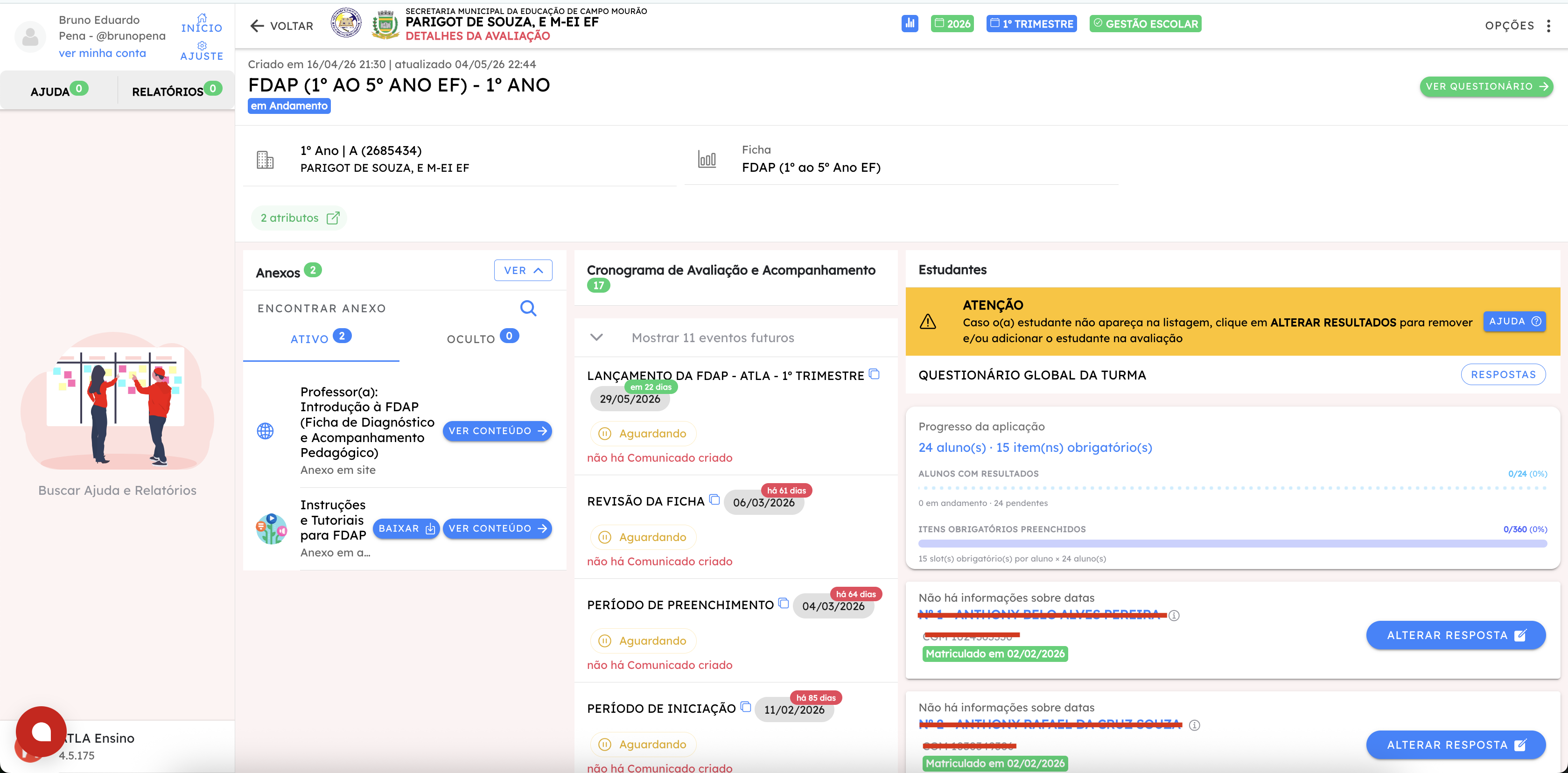Click the DETALHES DA AVALIAÇÃO header text

point(478,36)
